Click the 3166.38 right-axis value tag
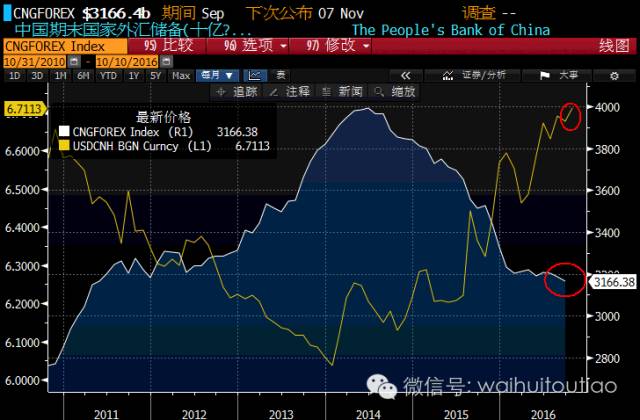Screen dimensions: 640x420 click(613, 282)
